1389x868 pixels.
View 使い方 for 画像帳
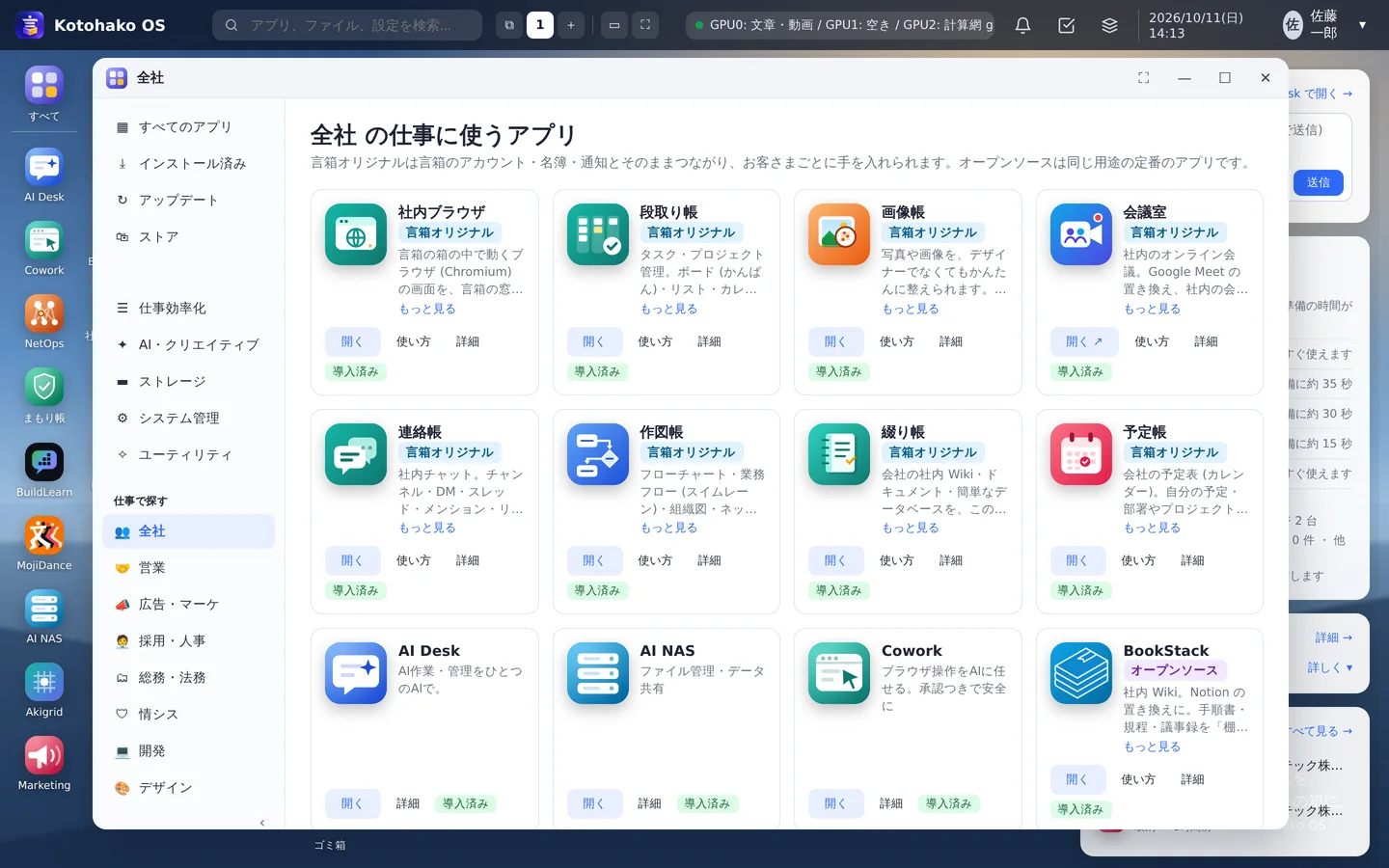tap(896, 341)
